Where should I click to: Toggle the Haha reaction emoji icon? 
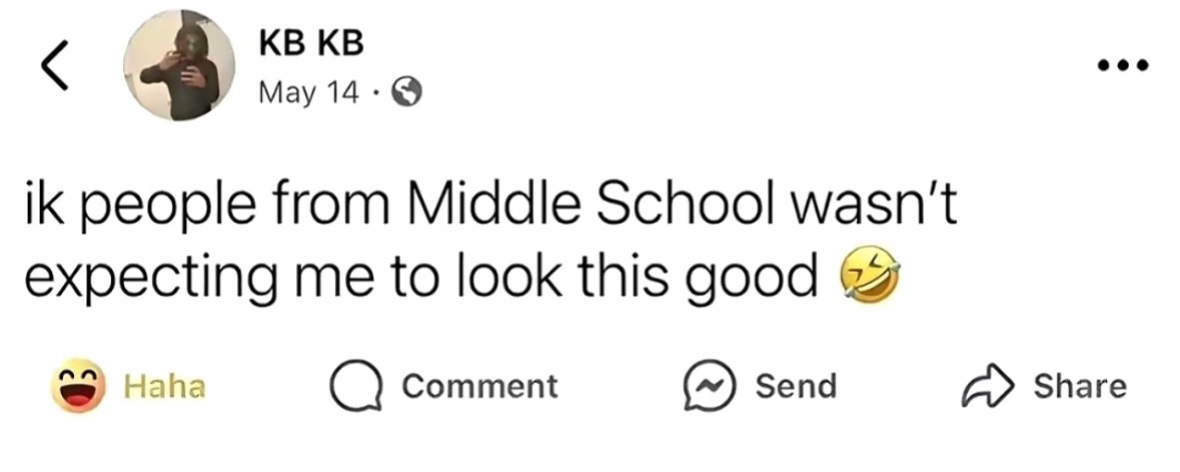77,385
